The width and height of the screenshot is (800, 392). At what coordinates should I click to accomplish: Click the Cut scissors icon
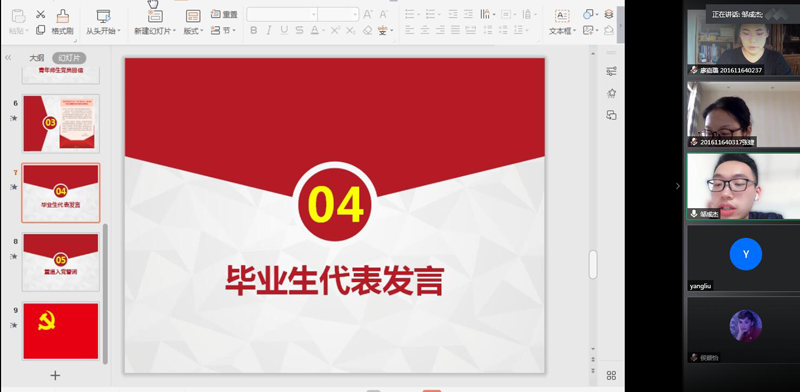pyautogui.click(x=41, y=14)
